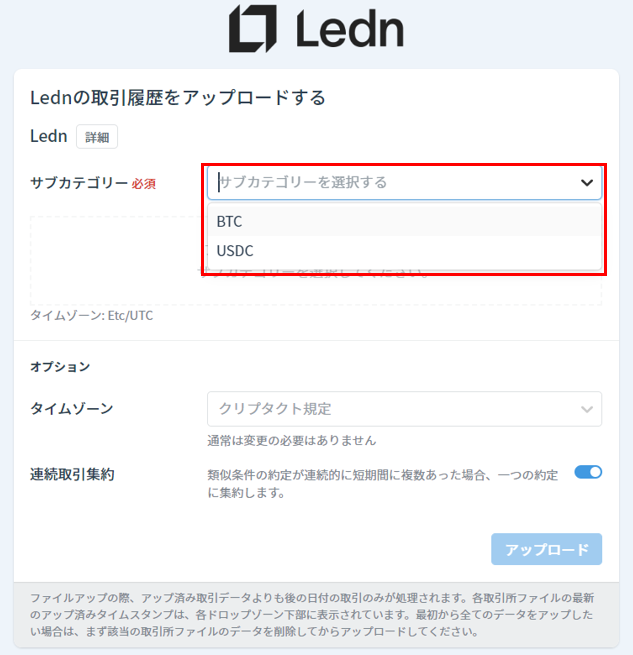The width and height of the screenshot is (633, 655).
Task: Click the タイムゾーン: Etc/UTC status text
Action: [92, 315]
